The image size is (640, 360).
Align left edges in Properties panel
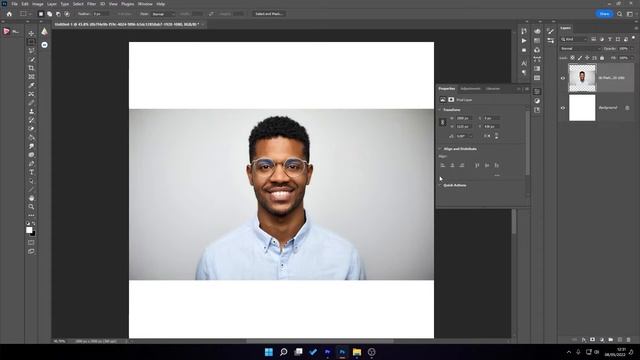(443, 165)
